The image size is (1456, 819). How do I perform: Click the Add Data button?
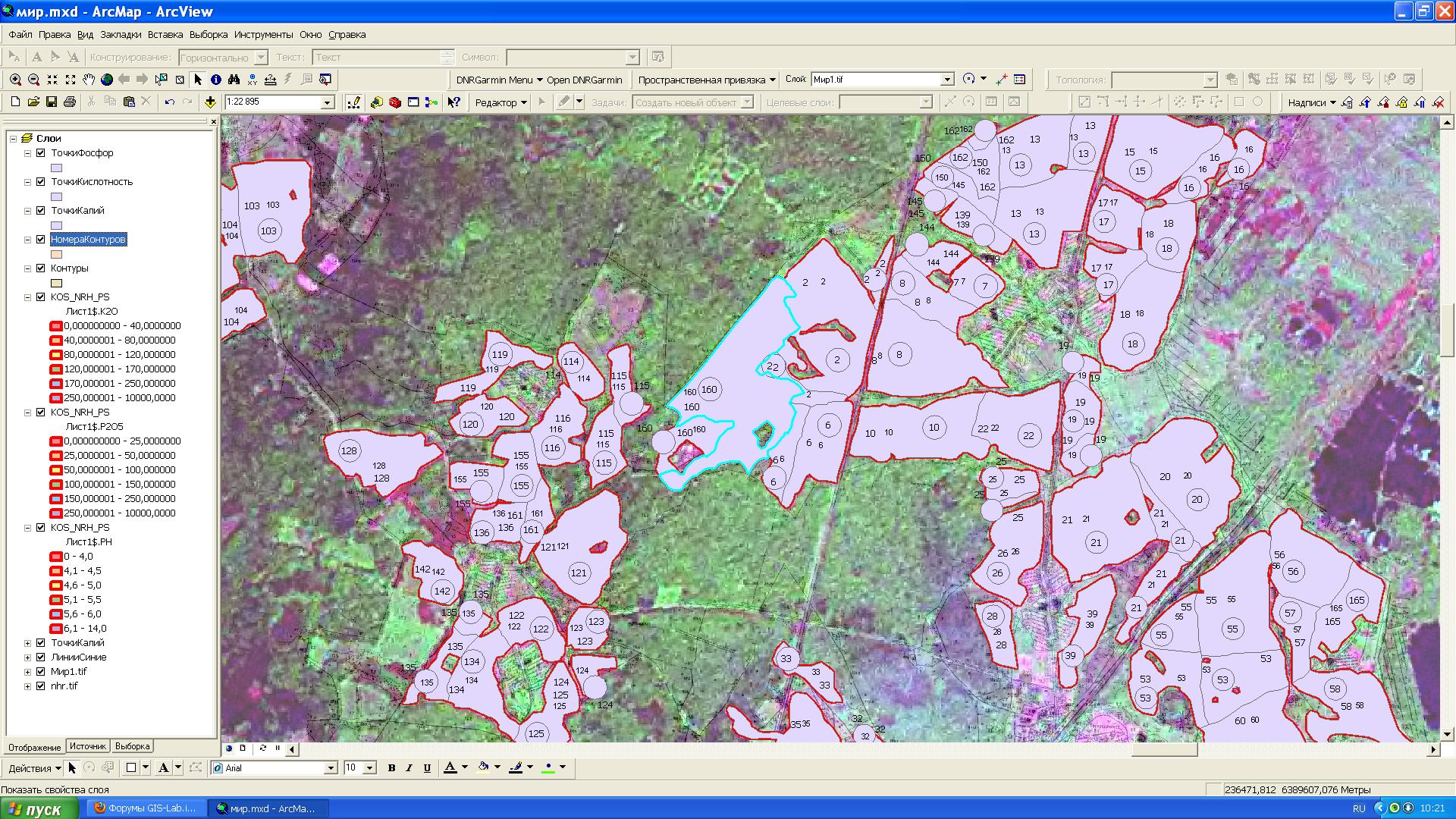pyautogui.click(x=210, y=102)
